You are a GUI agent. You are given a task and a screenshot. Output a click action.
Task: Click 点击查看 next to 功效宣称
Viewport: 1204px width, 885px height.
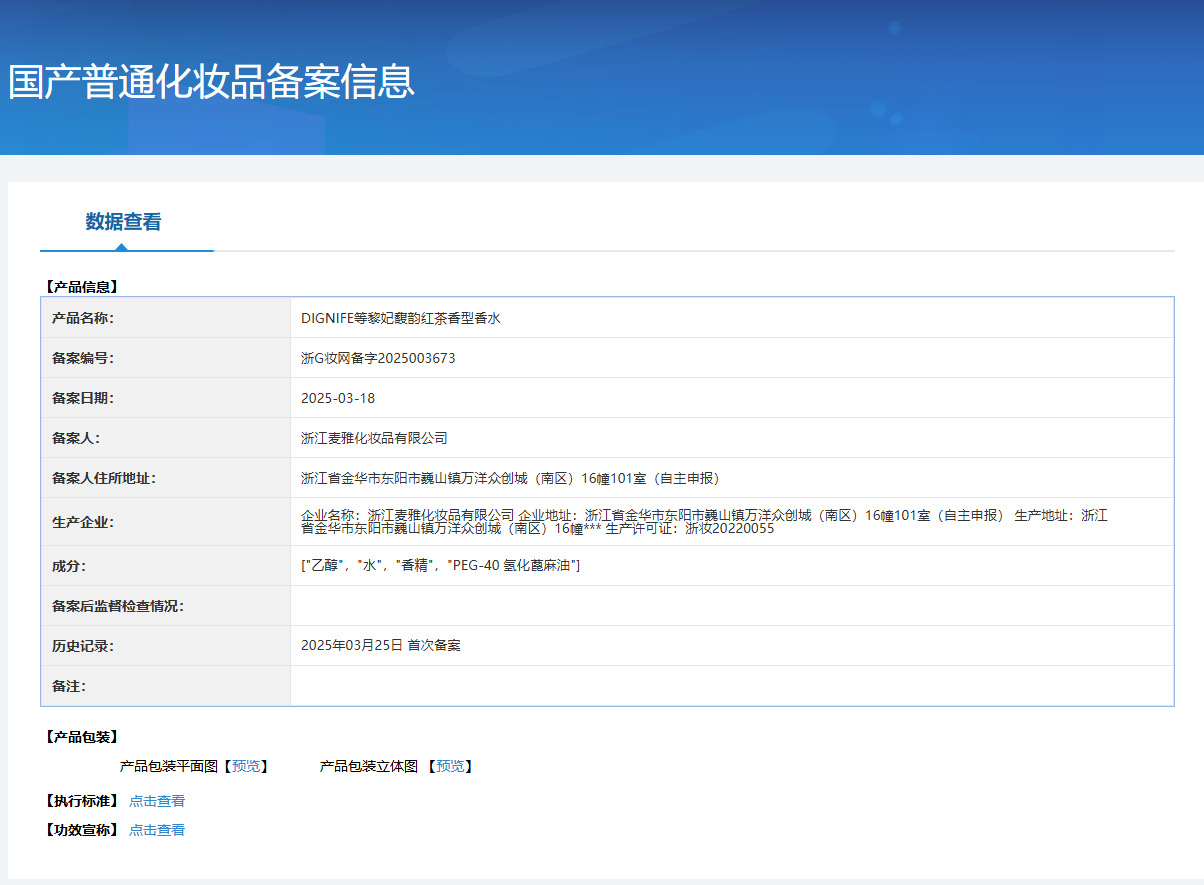tap(157, 830)
